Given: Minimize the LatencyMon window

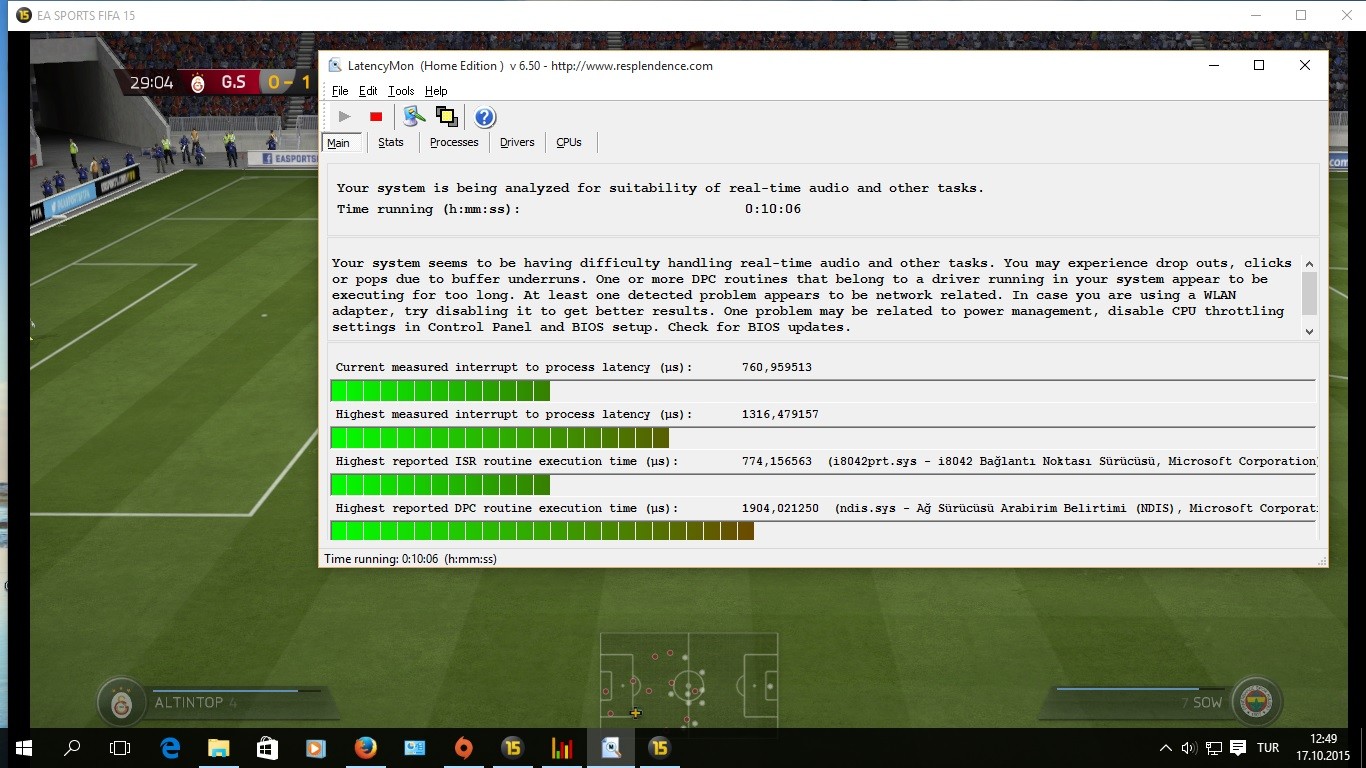Looking at the screenshot, I should click(1213, 65).
